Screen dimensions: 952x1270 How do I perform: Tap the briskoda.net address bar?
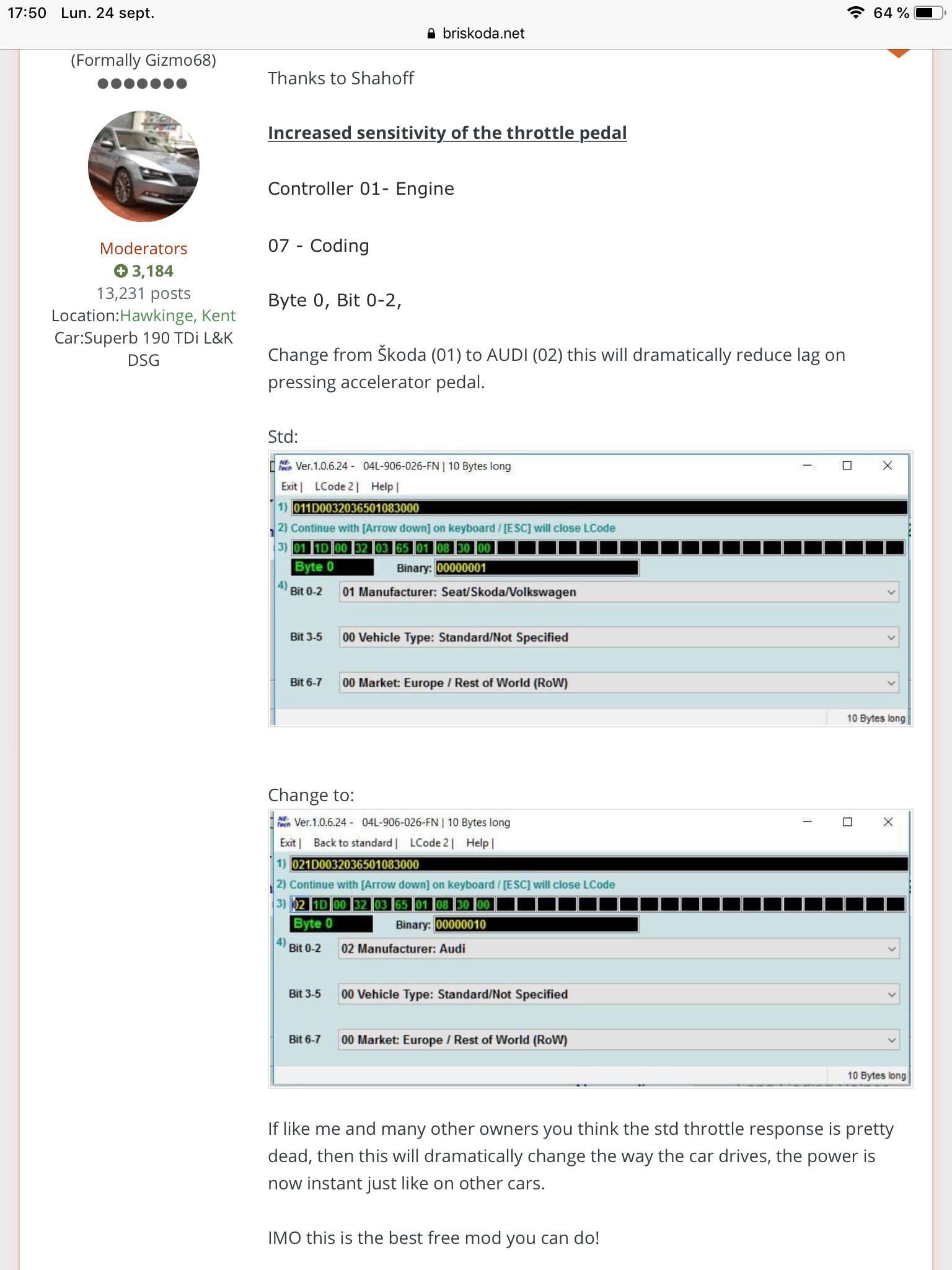(476, 33)
